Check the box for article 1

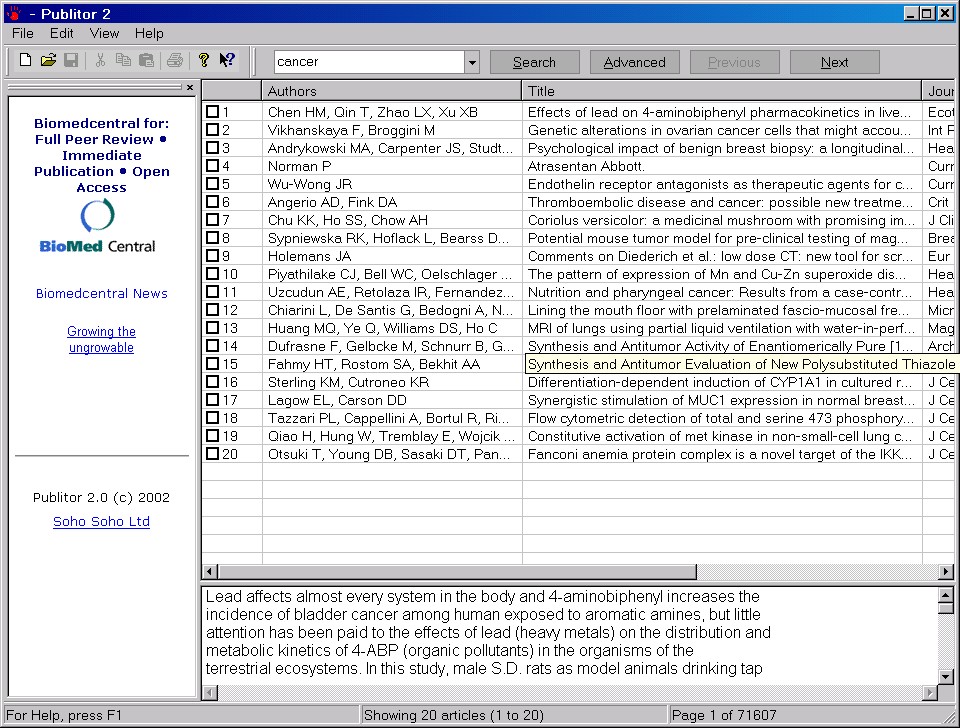pyautogui.click(x=212, y=112)
